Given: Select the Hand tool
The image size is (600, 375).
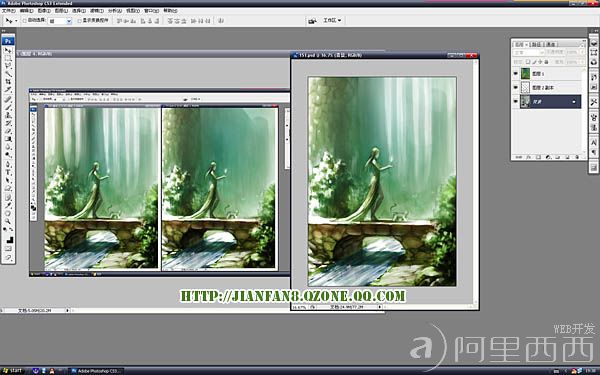Looking at the screenshot, I should (x=8, y=213).
